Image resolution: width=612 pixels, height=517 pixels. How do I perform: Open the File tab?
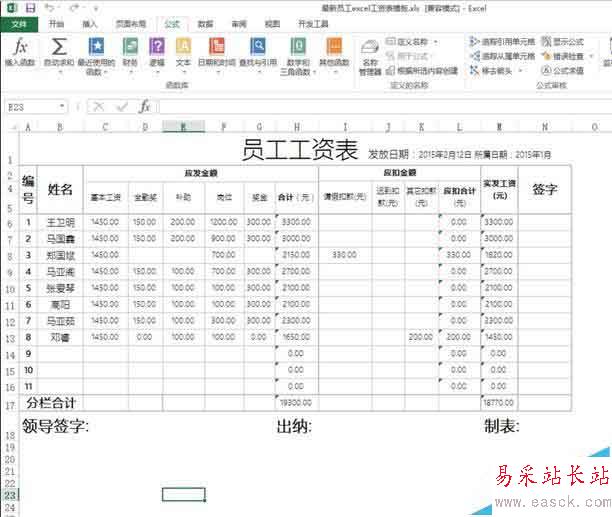click(19, 24)
